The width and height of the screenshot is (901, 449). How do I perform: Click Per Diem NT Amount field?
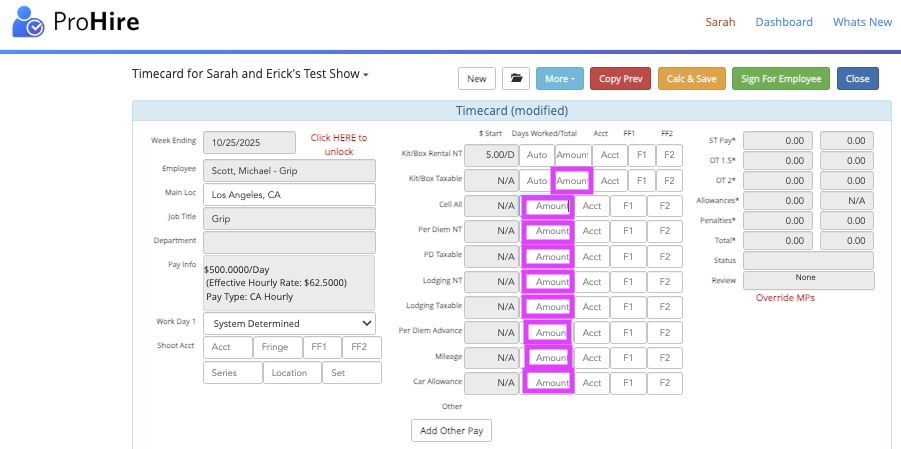click(x=549, y=231)
